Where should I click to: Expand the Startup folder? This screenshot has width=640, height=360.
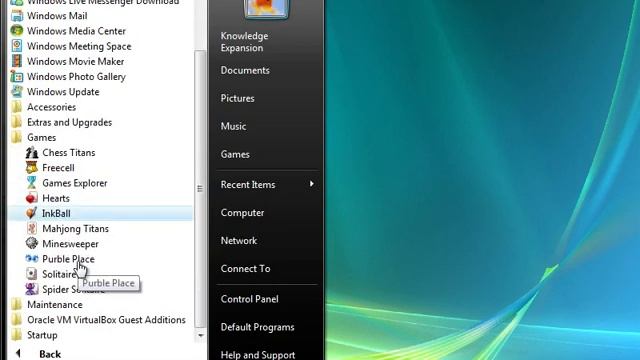tap(34, 335)
